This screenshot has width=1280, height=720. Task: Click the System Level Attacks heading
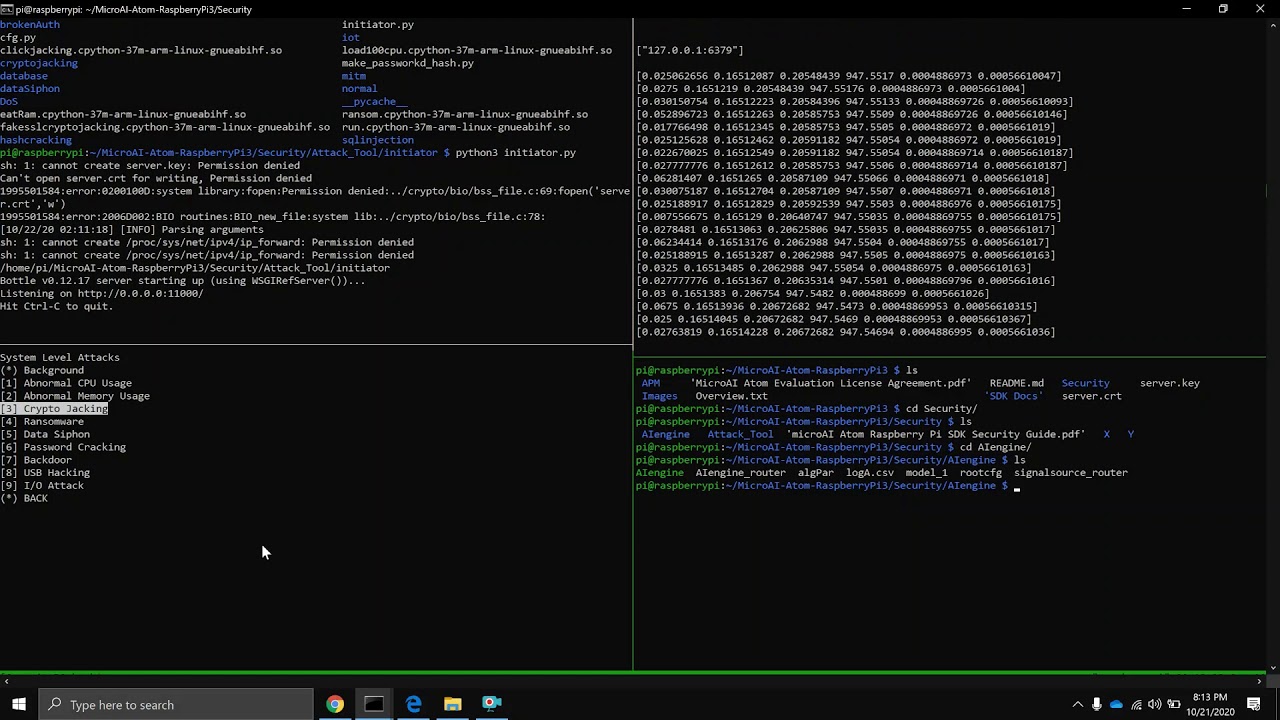[x=60, y=357]
